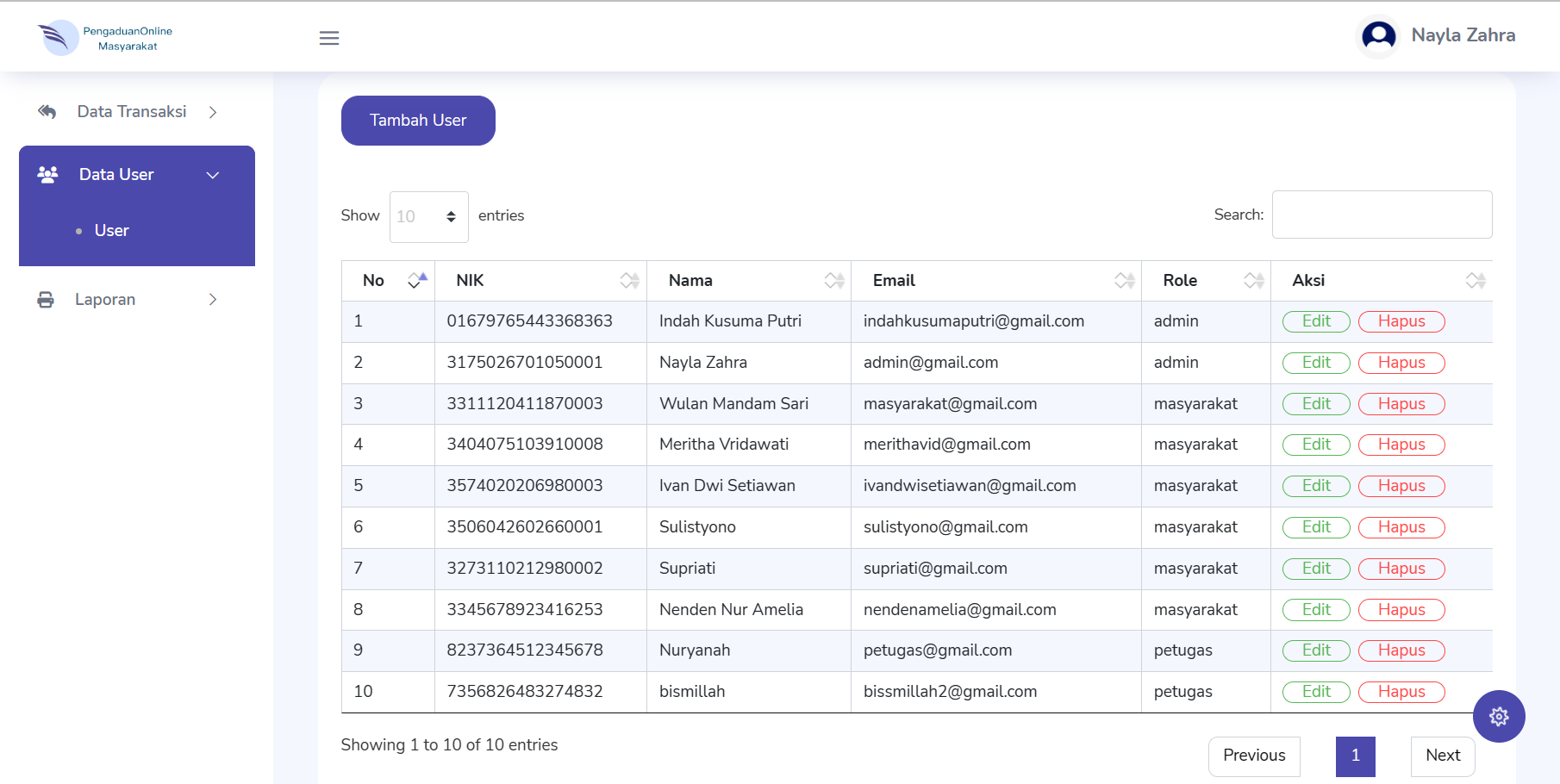This screenshot has height=784, width=1560.
Task: Open the Show entries count dropdown
Action: tap(428, 216)
